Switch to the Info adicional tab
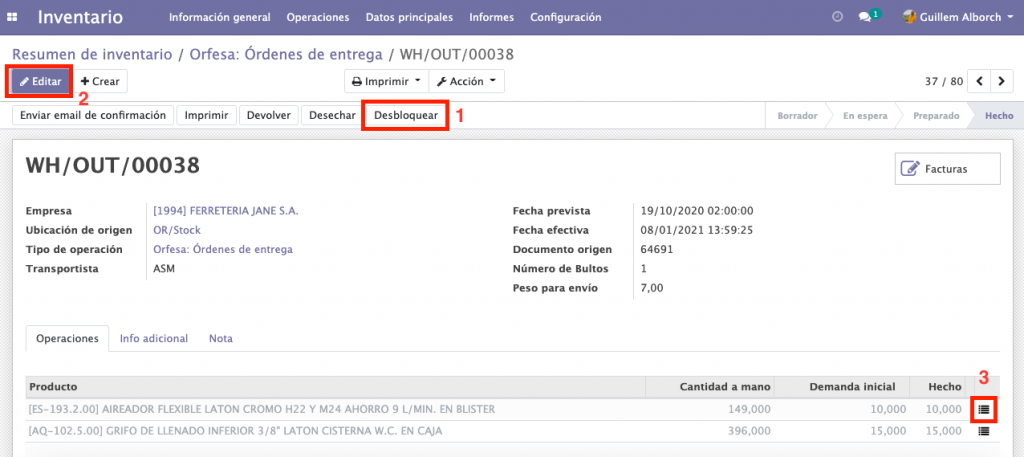The width and height of the screenshot is (1024, 457). 154,338
